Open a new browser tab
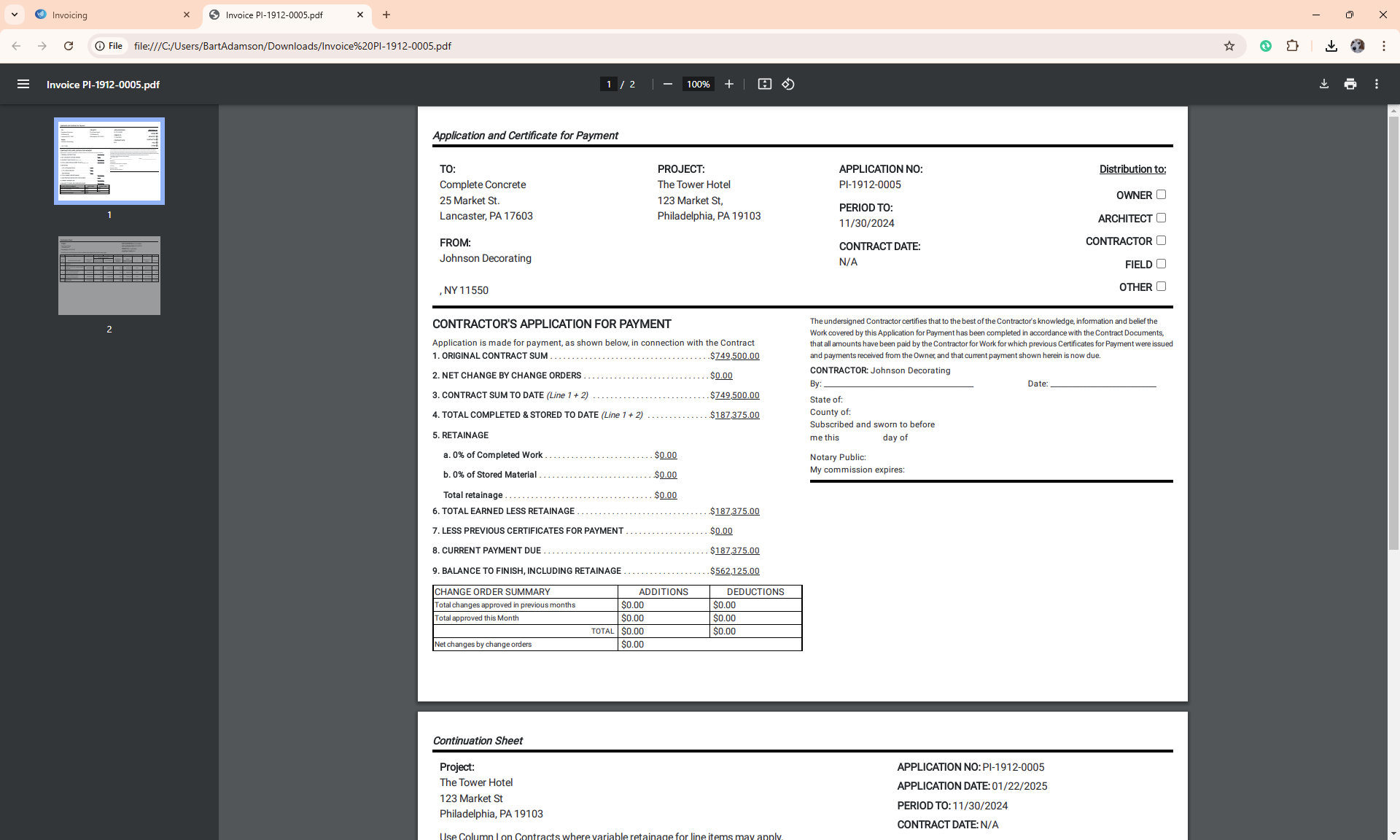Screen dimensions: 1400x840 click(386, 15)
